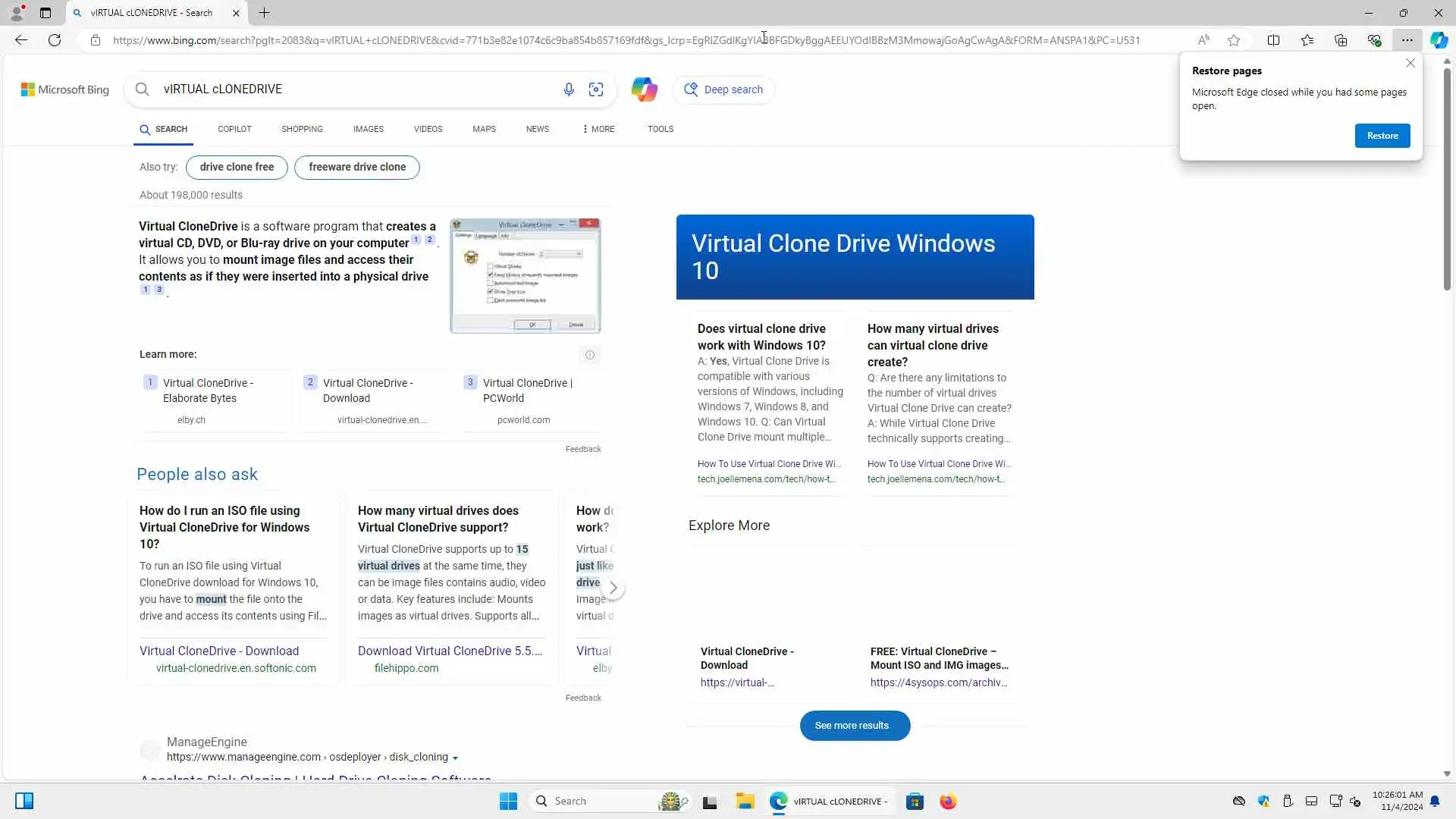Expand ManageEngine result URL dropdown arrow

[455, 758]
